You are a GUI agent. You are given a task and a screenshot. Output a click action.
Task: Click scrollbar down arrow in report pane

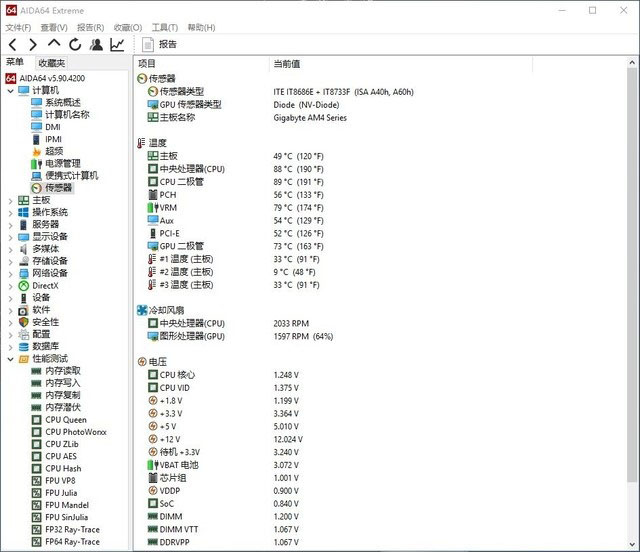click(632, 545)
